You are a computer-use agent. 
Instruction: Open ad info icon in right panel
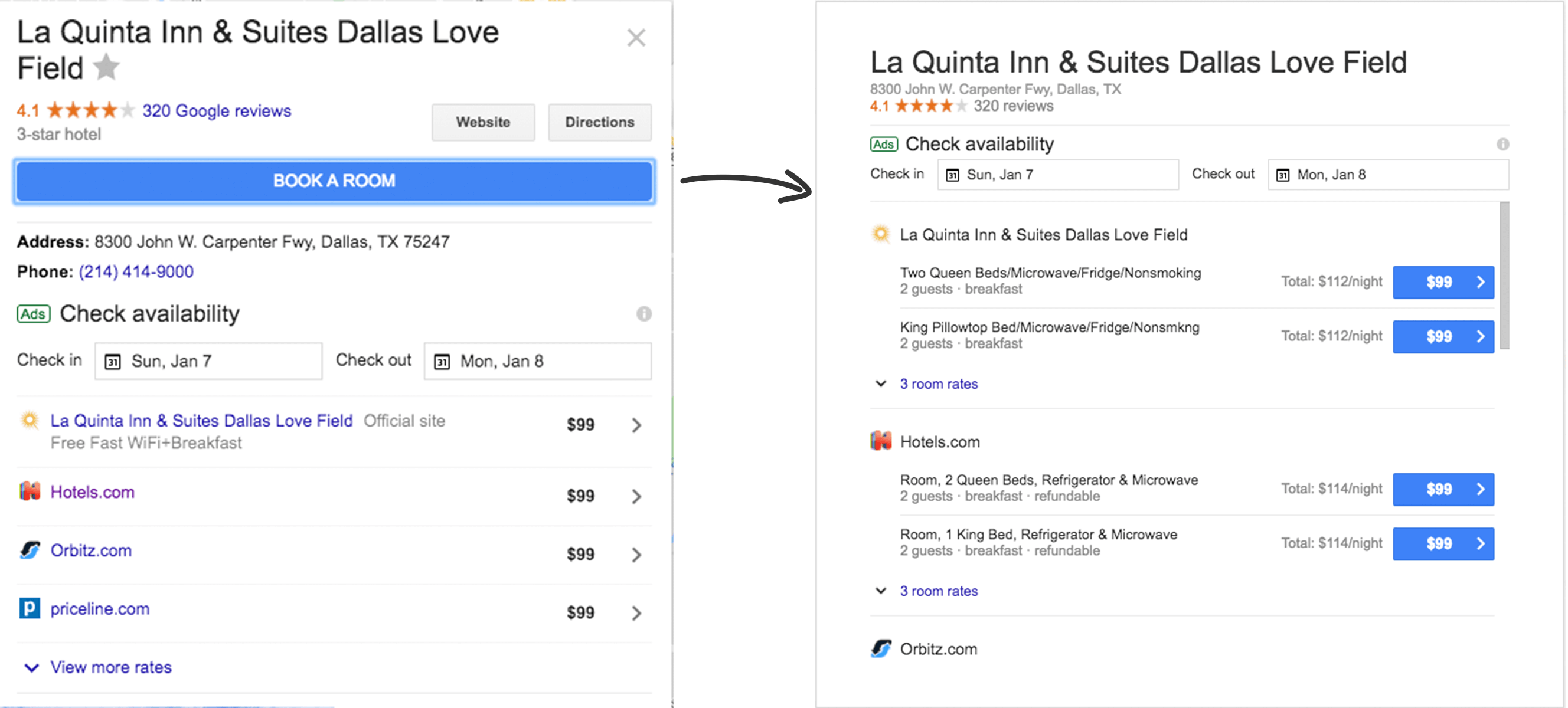pos(1503,144)
